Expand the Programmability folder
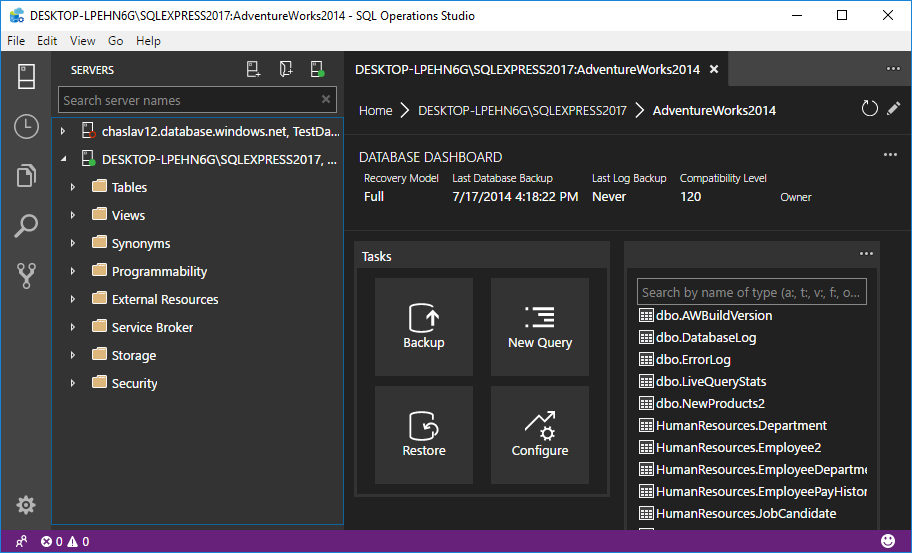Image resolution: width=912 pixels, height=553 pixels. click(73, 271)
